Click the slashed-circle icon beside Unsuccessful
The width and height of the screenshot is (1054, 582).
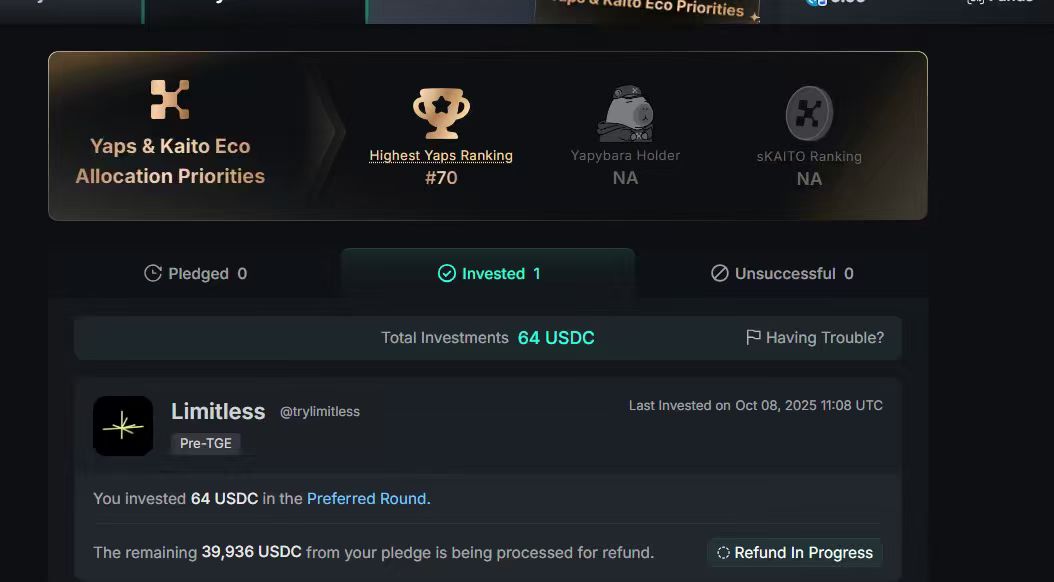click(719, 273)
